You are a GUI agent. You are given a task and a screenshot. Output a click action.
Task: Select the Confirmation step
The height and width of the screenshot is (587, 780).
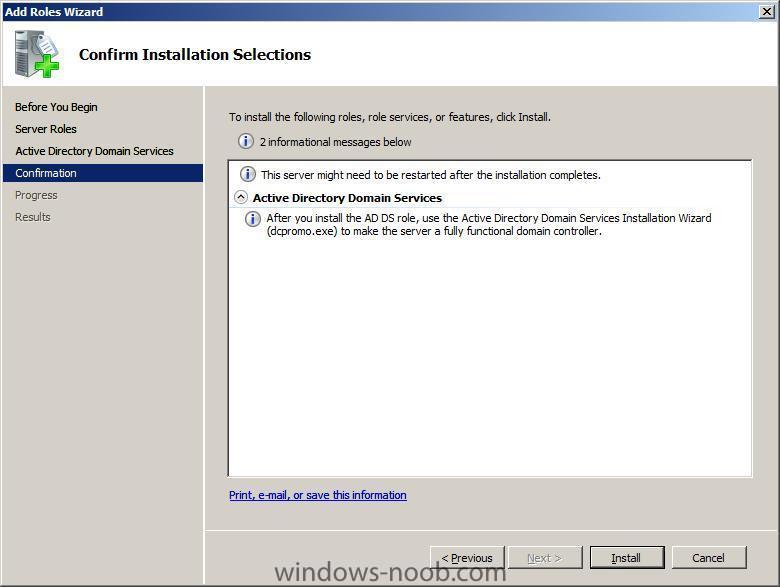pos(103,173)
